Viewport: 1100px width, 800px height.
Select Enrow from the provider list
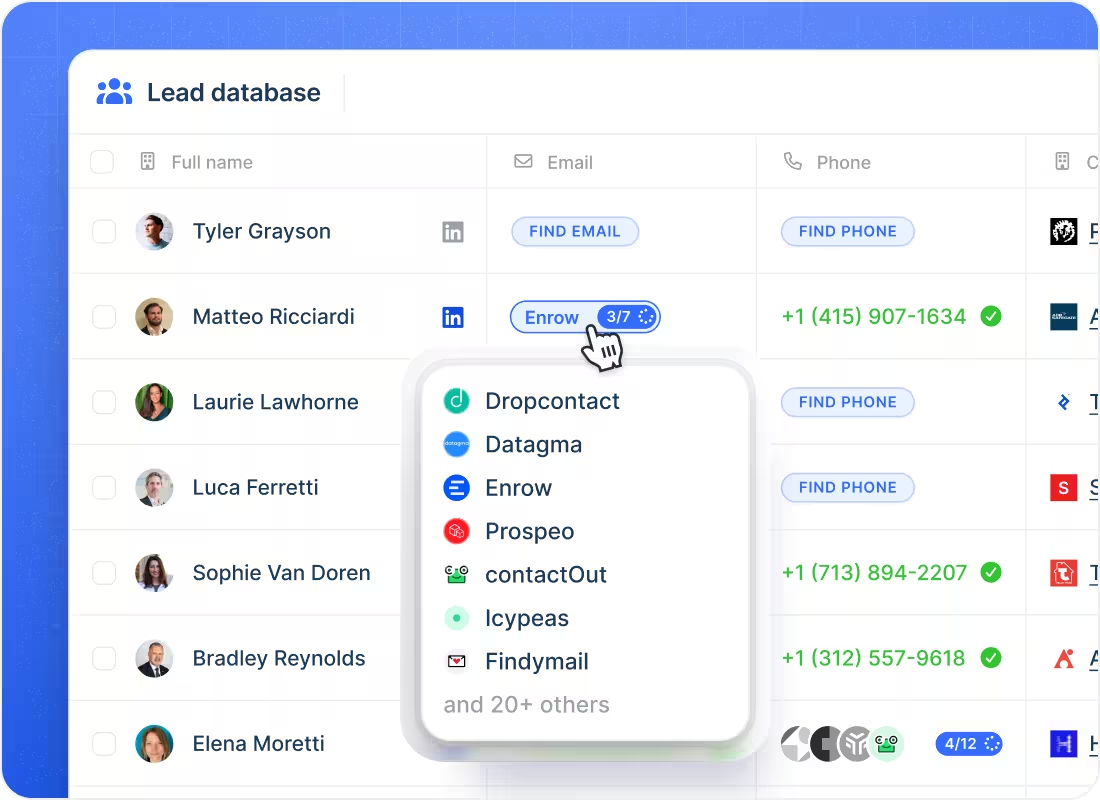[518, 488]
